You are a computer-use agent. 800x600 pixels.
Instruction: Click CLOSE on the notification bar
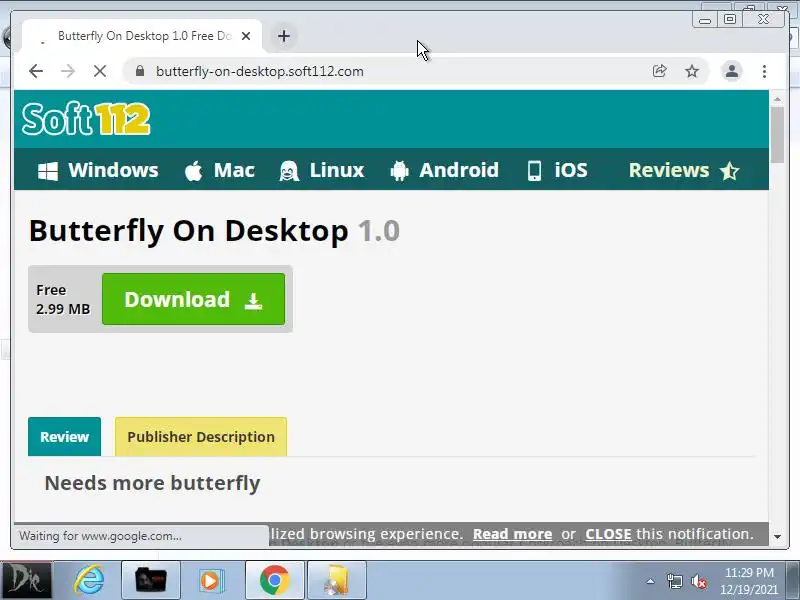tap(608, 534)
